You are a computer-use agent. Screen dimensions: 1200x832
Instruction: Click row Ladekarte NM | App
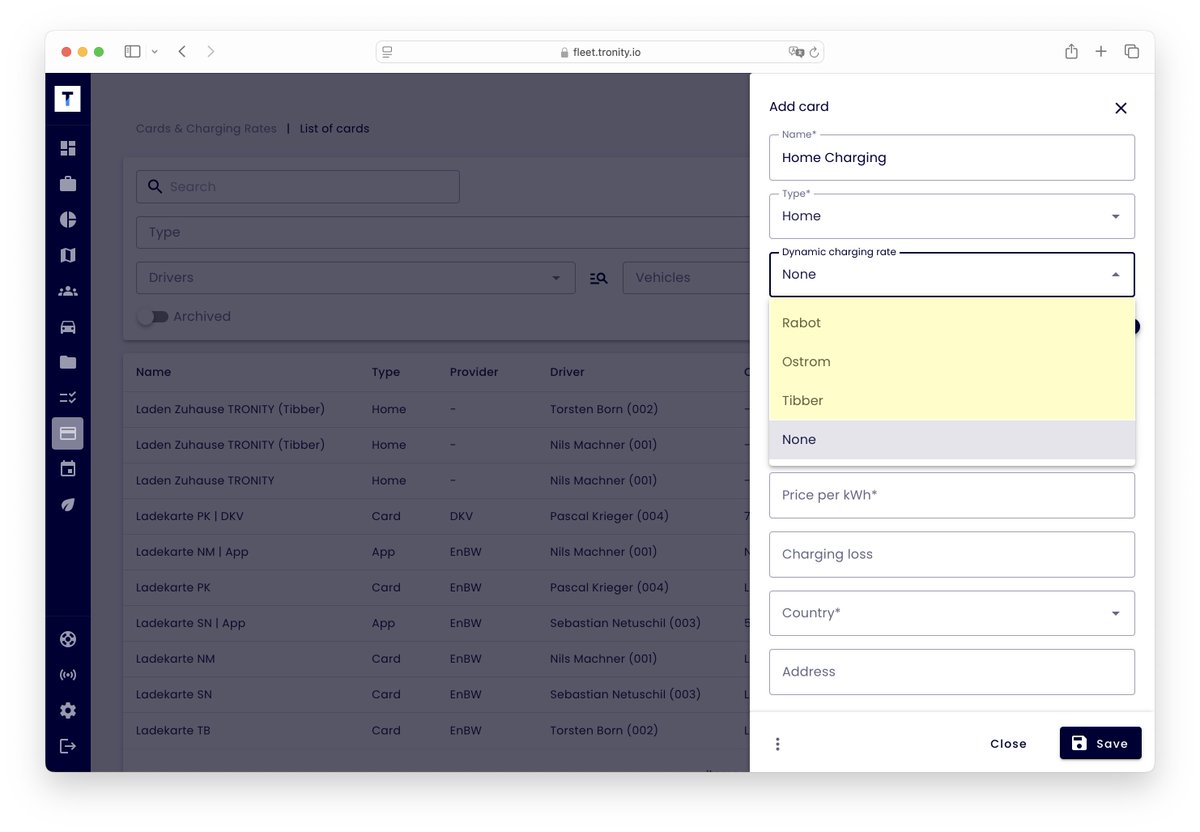coord(436,552)
